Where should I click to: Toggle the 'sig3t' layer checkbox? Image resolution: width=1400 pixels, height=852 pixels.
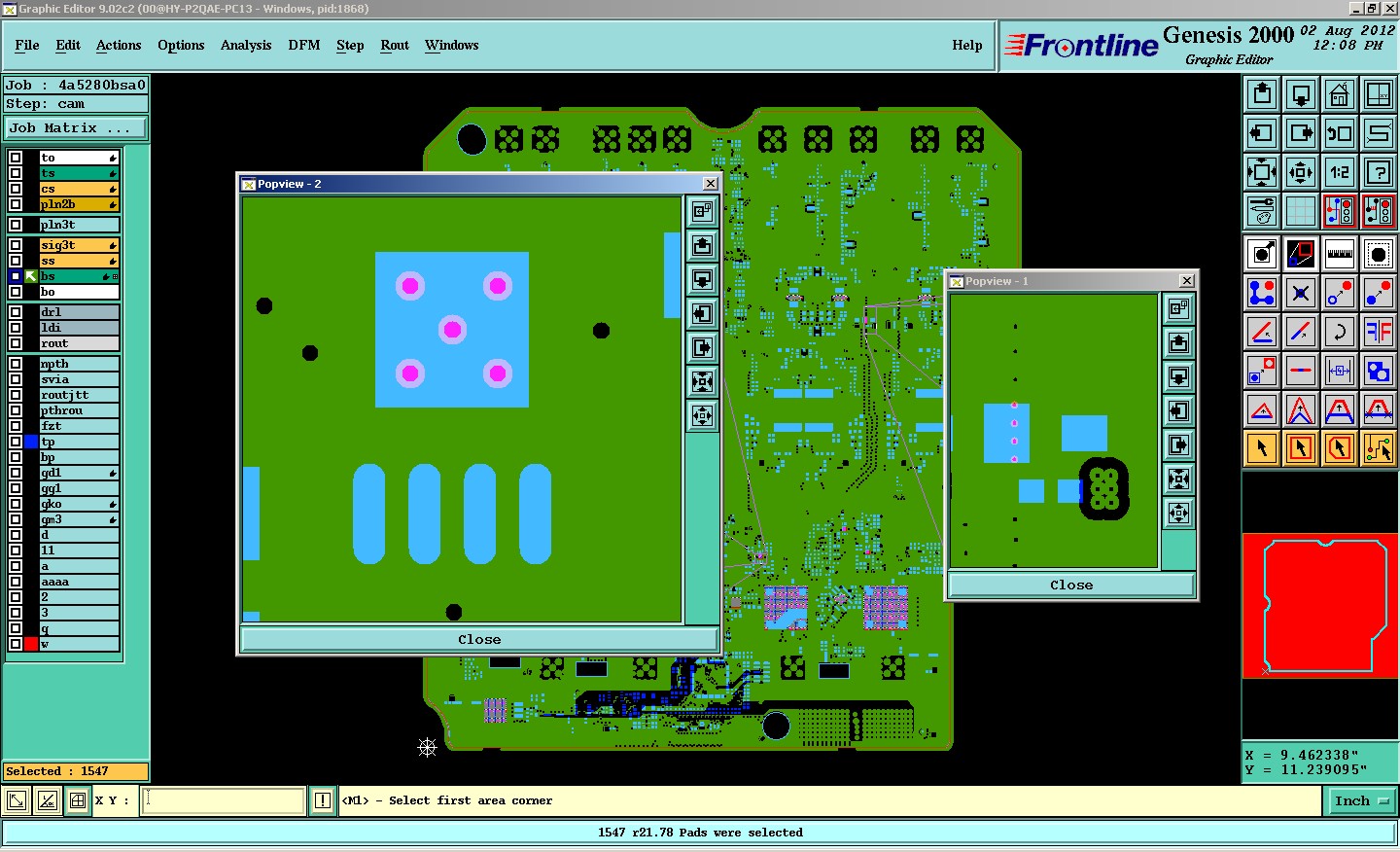(16, 245)
